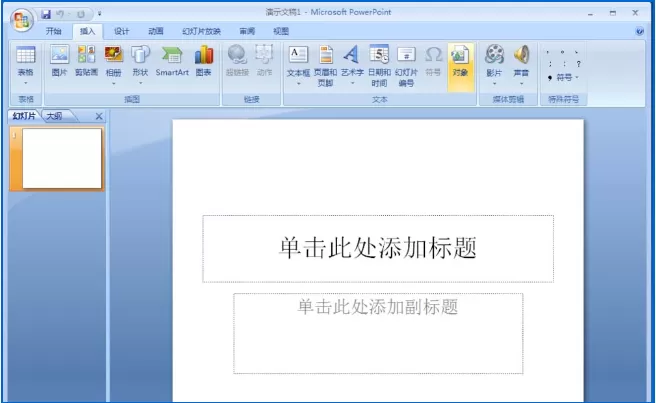The width and height of the screenshot is (656, 403).
Task: Insert the question mark special symbol
Action: [578, 64]
